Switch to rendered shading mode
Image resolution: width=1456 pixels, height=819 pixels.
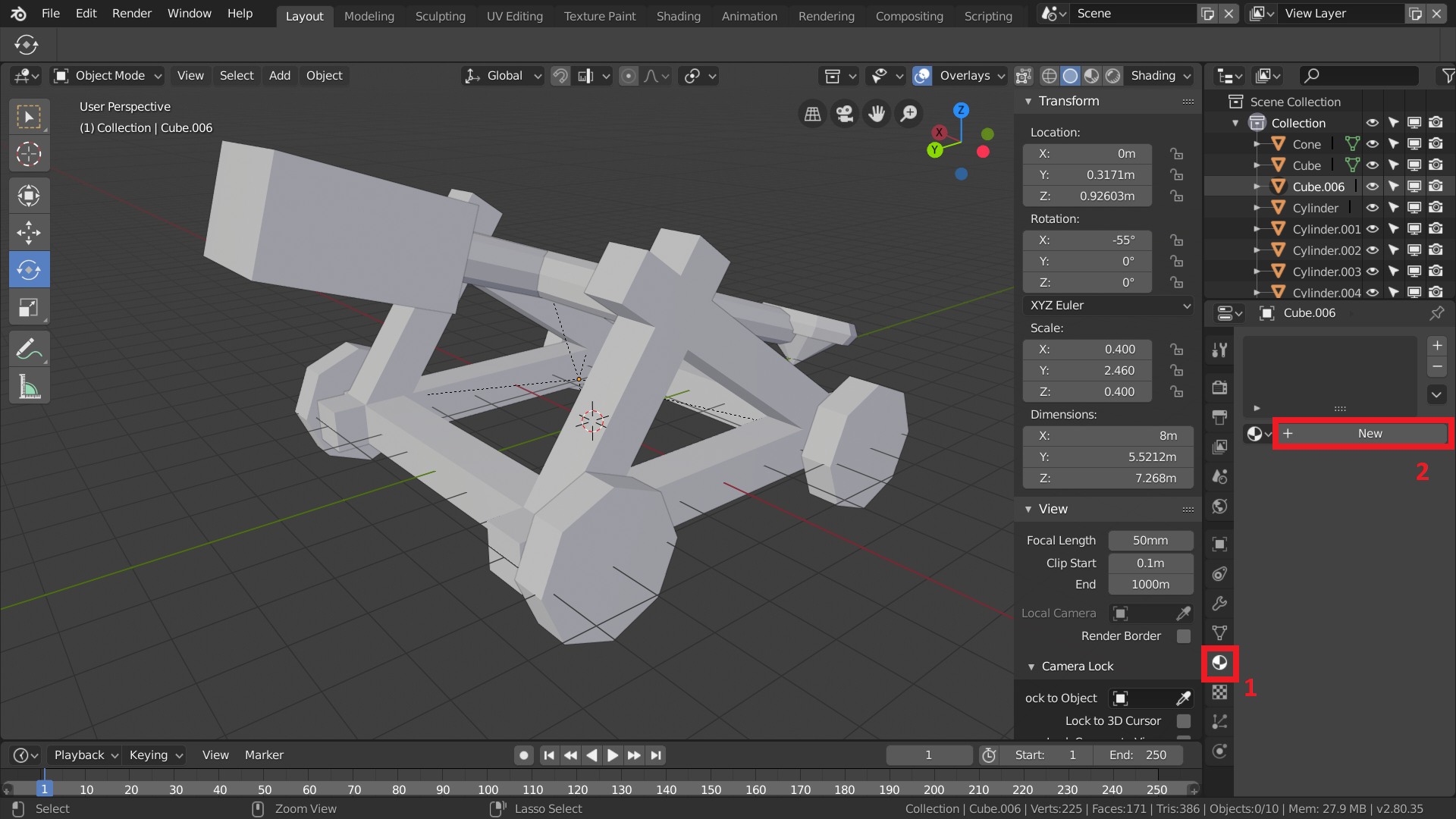tap(1113, 76)
